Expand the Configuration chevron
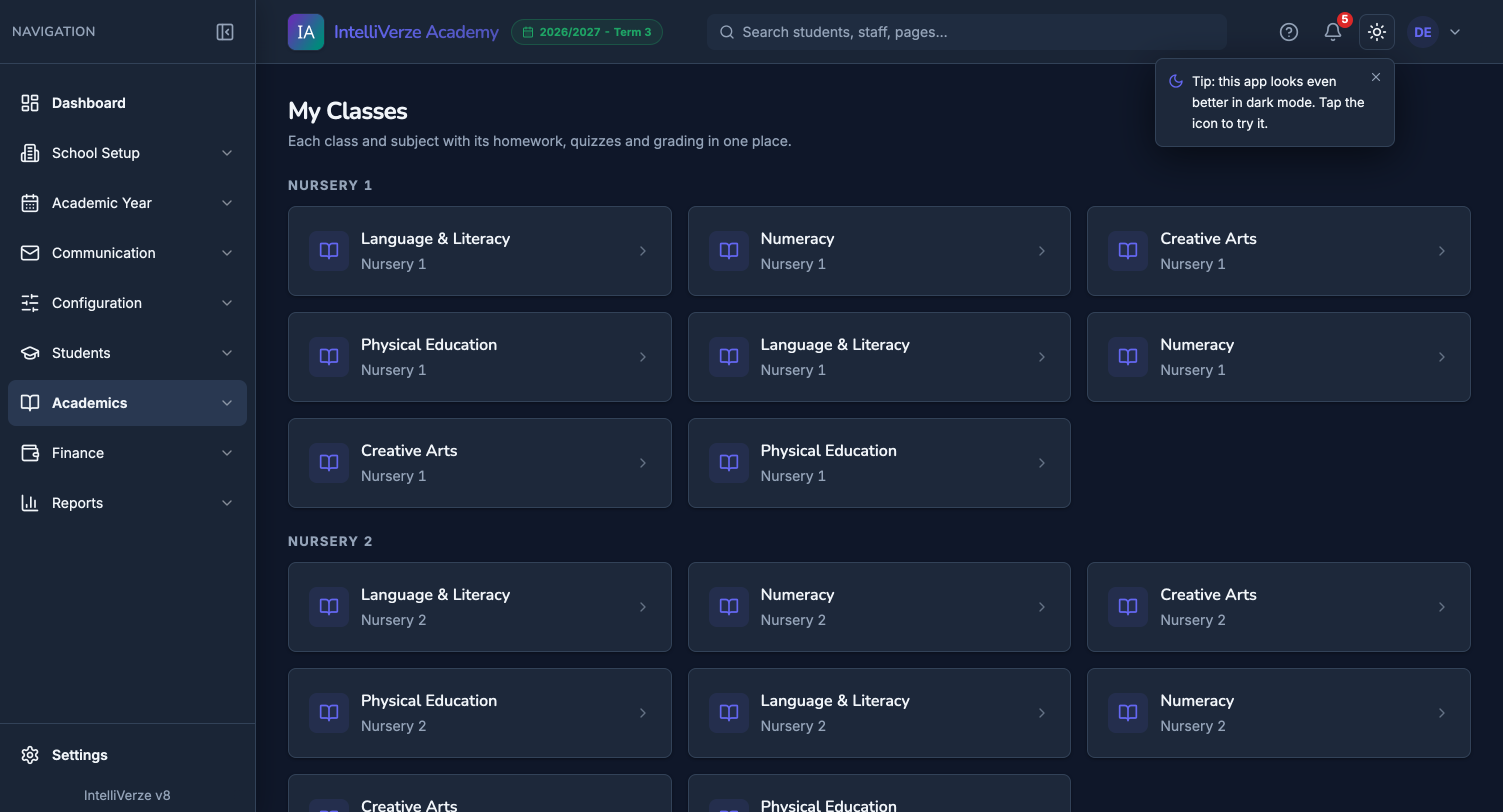 tap(227, 303)
